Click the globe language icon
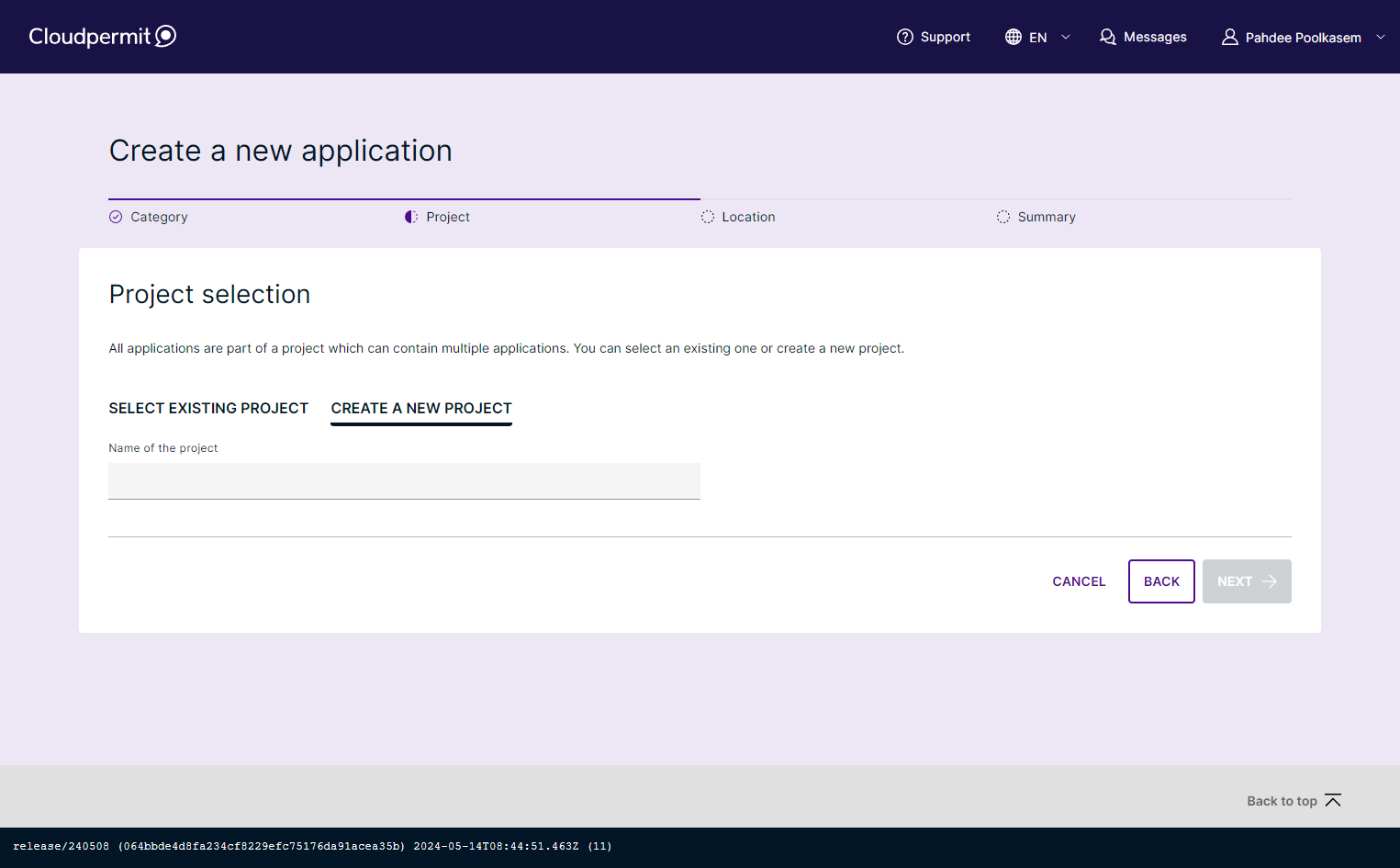The width and height of the screenshot is (1400, 868). (1014, 37)
